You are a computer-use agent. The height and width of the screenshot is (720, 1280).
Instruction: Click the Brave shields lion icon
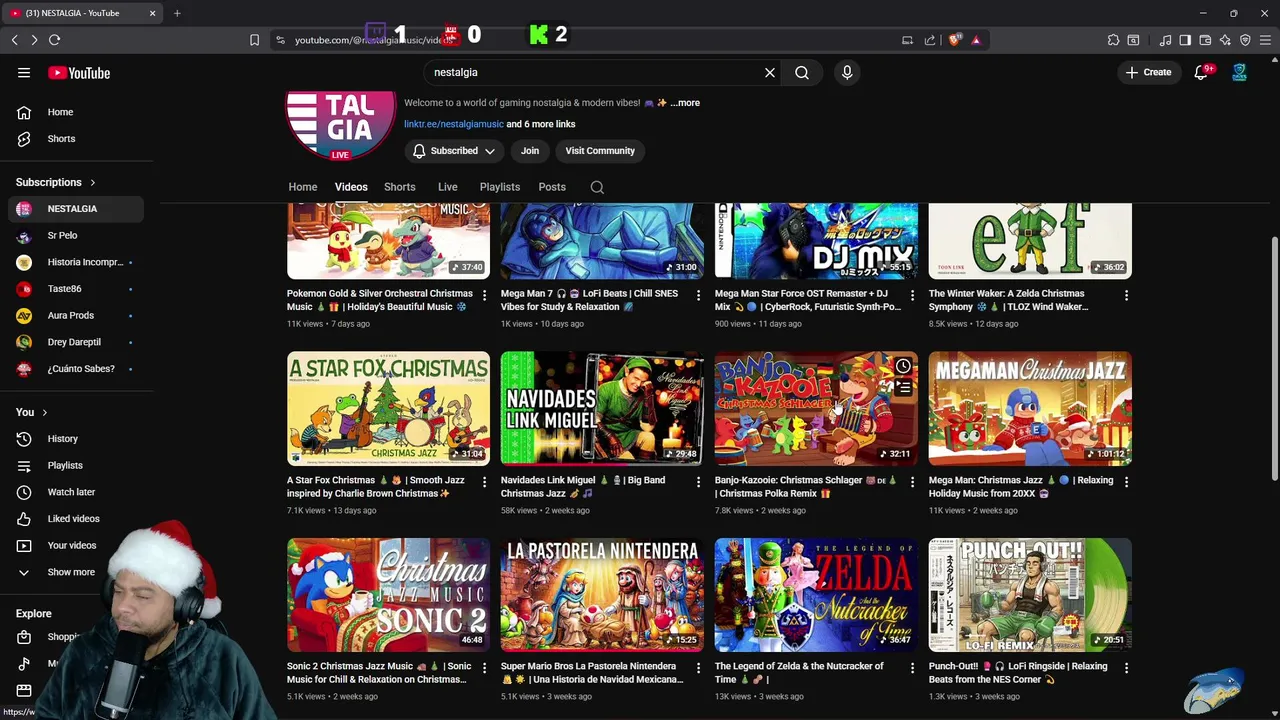955,40
